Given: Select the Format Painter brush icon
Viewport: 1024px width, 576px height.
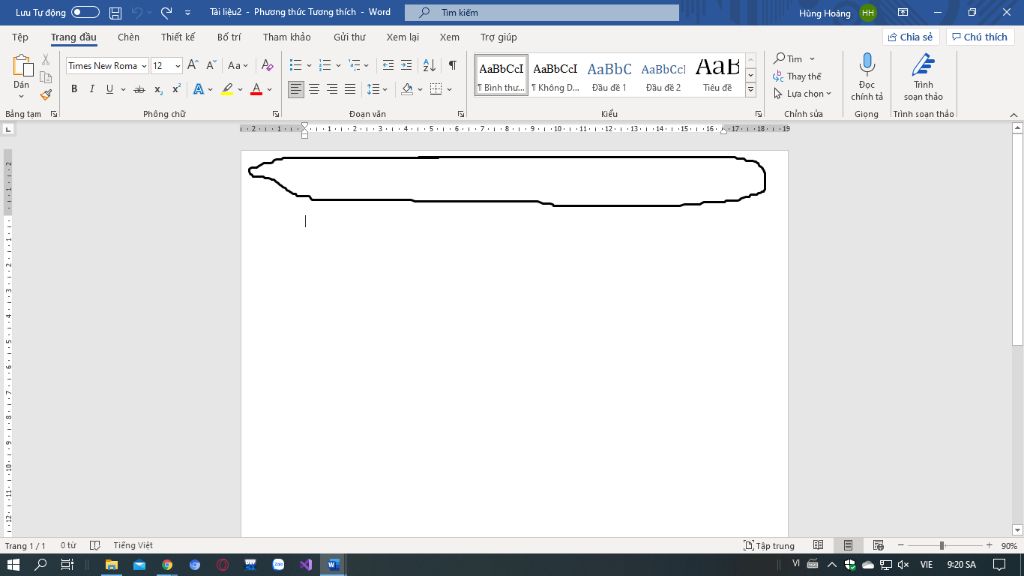Looking at the screenshot, I should (46, 95).
